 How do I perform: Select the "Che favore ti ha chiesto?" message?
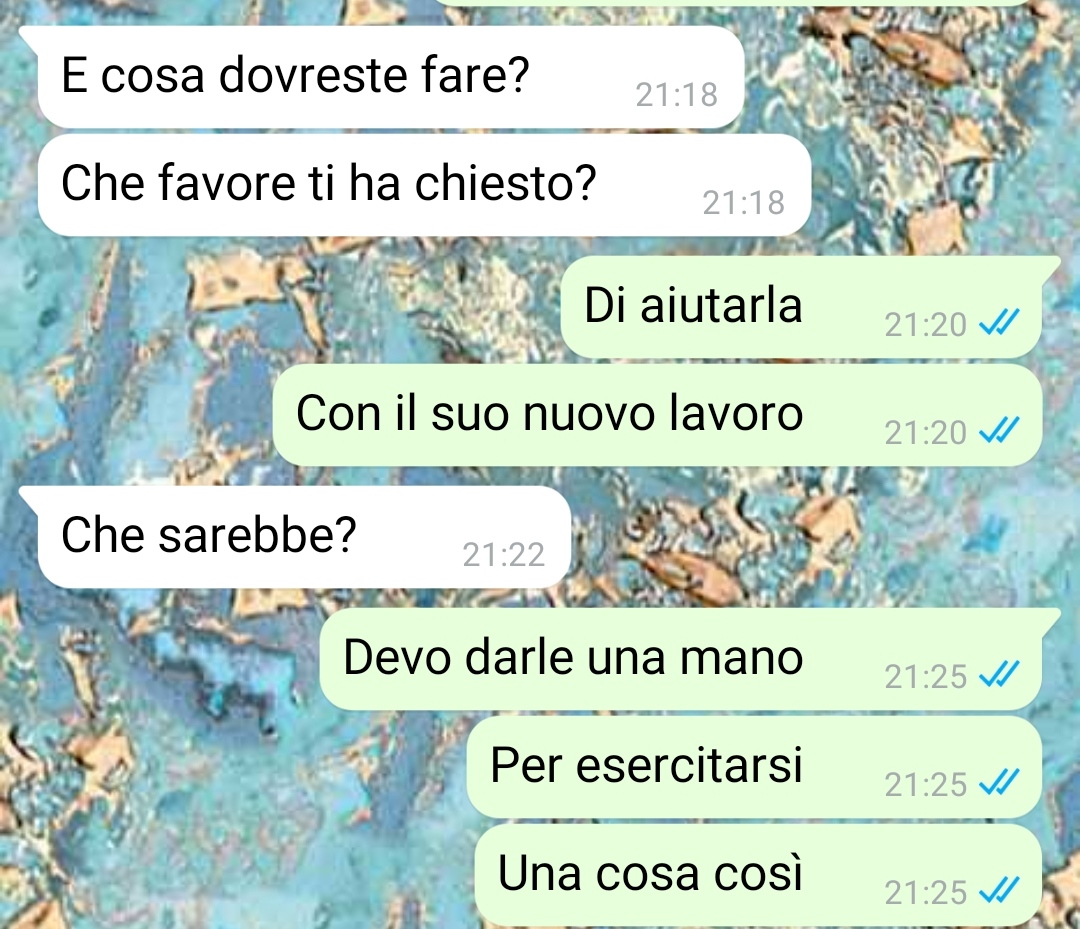coord(424,185)
